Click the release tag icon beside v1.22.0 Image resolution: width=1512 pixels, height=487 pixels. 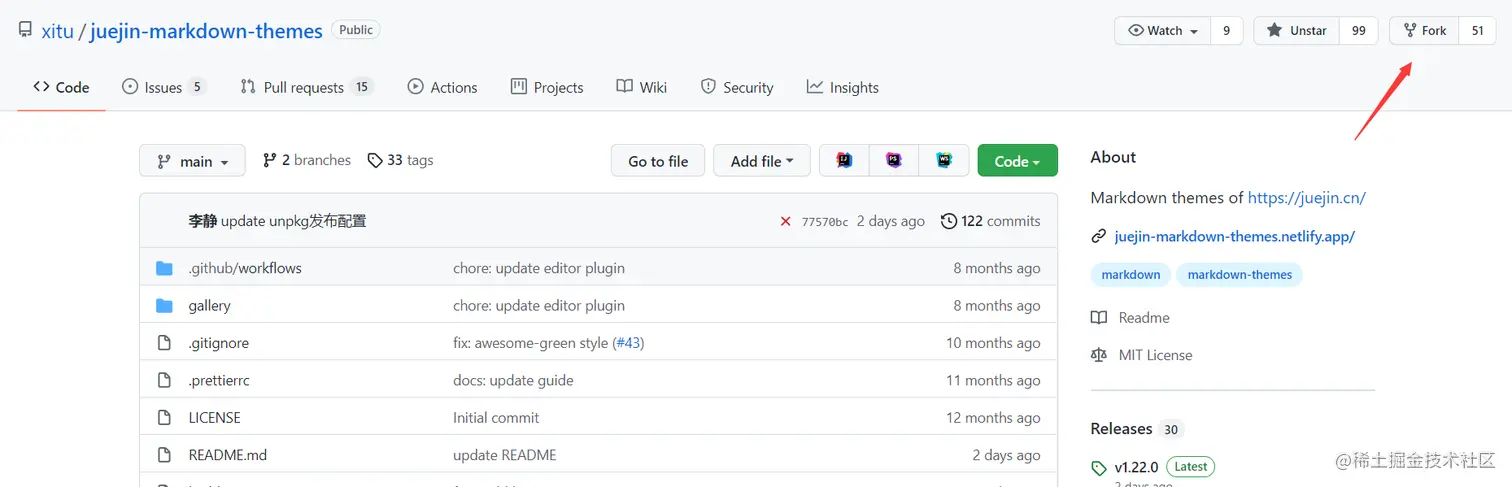pos(1099,468)
